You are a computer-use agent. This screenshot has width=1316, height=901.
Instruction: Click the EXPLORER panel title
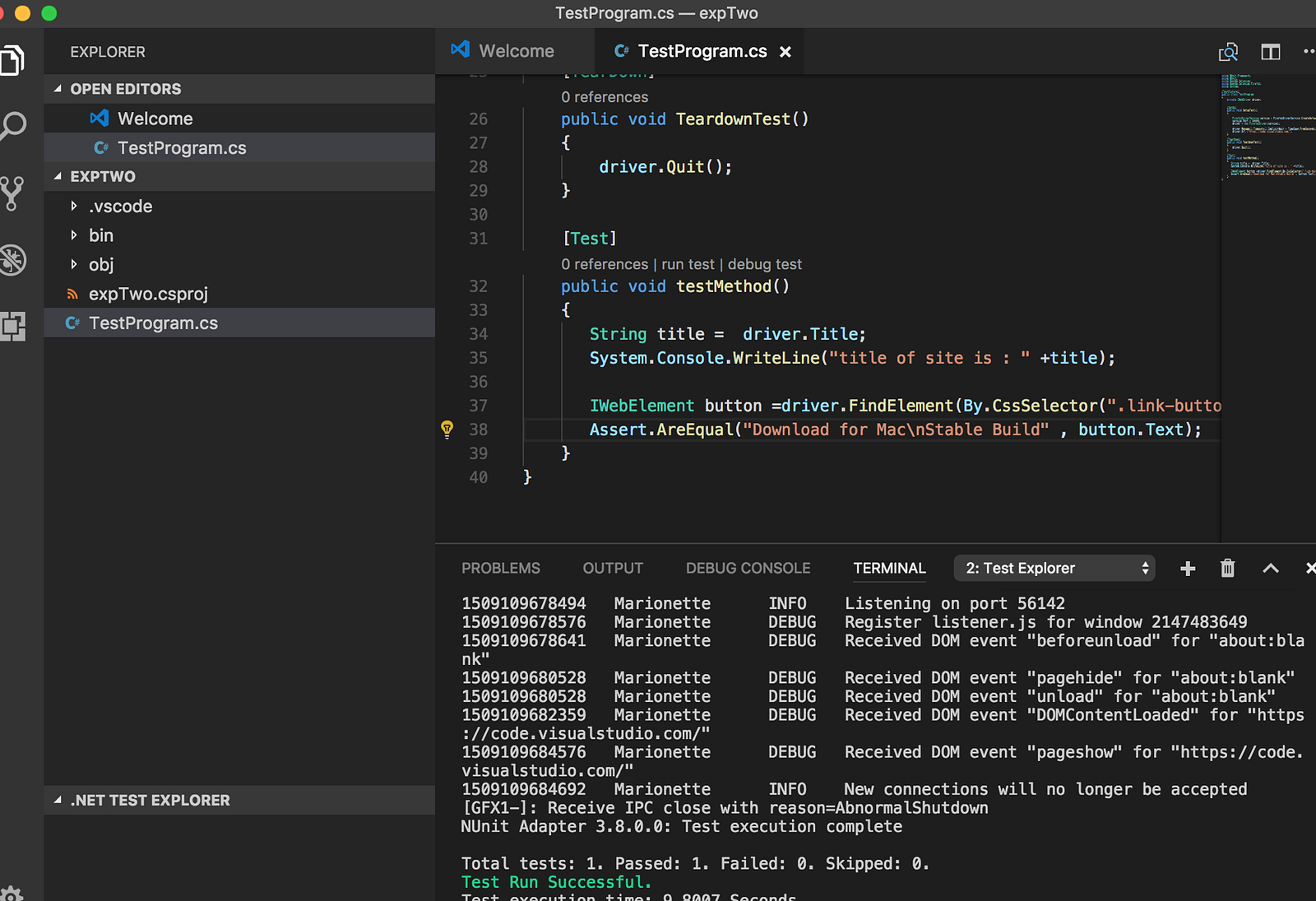coord(108,52)
